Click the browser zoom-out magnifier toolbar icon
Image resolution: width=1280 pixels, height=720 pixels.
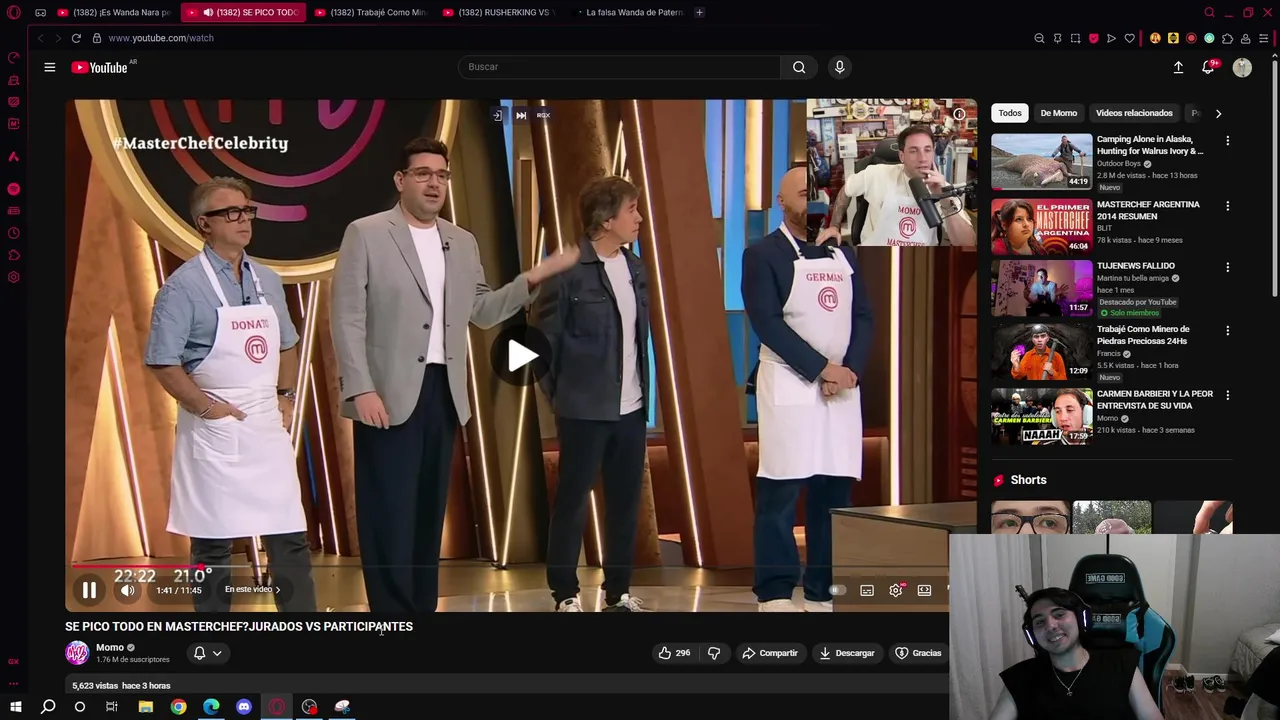(1039, 38)
